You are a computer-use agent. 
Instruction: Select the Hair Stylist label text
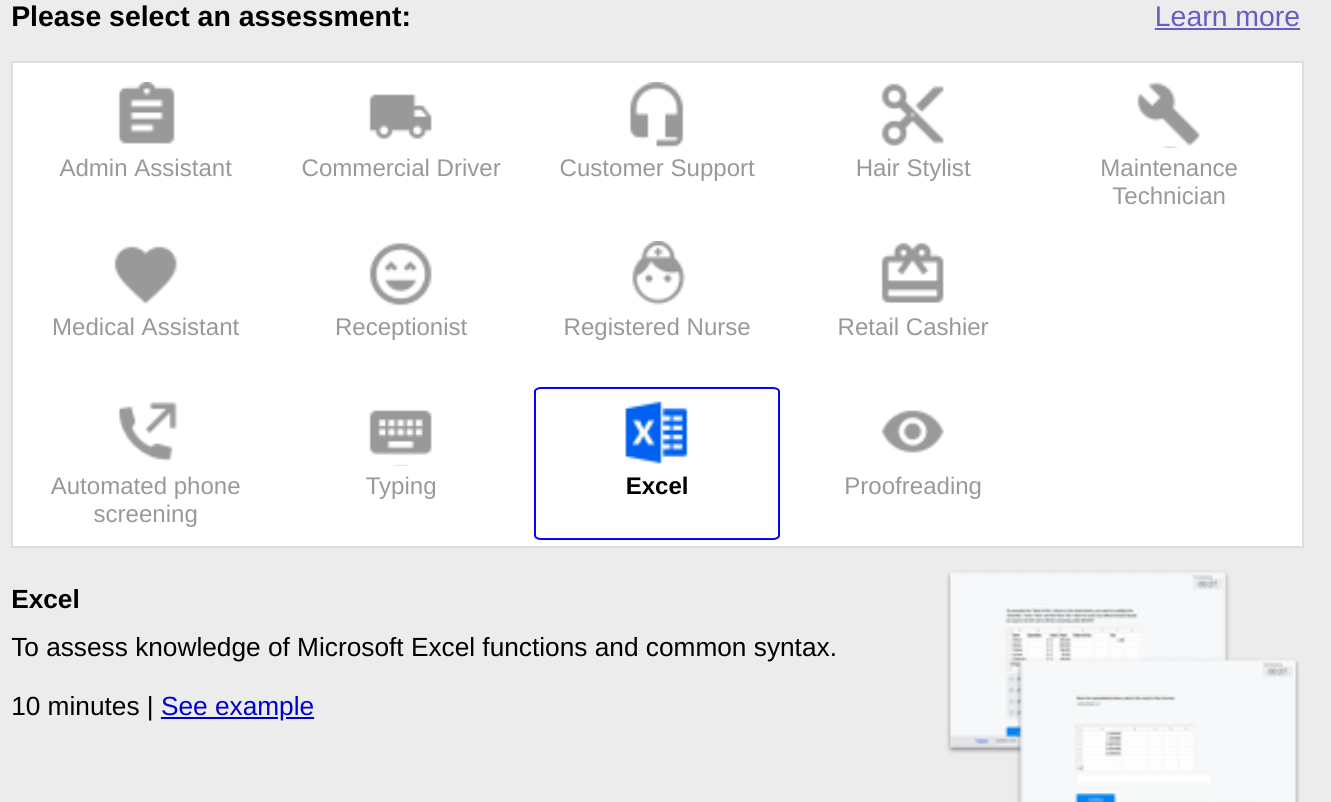point(913,167)
